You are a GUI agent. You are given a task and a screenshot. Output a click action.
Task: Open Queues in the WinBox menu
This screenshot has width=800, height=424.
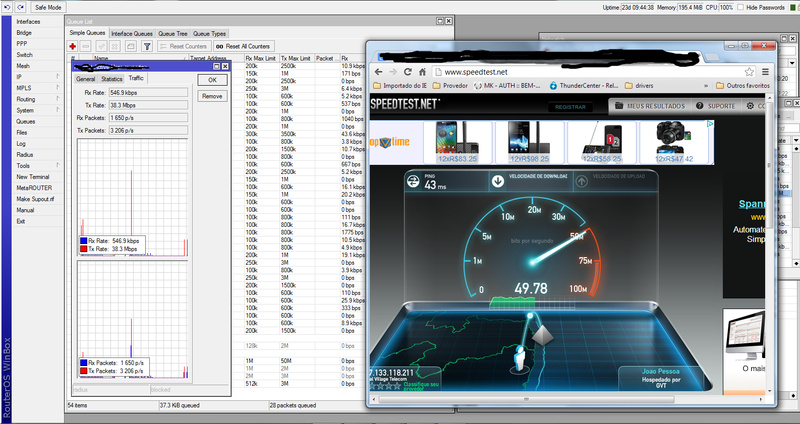26,121
